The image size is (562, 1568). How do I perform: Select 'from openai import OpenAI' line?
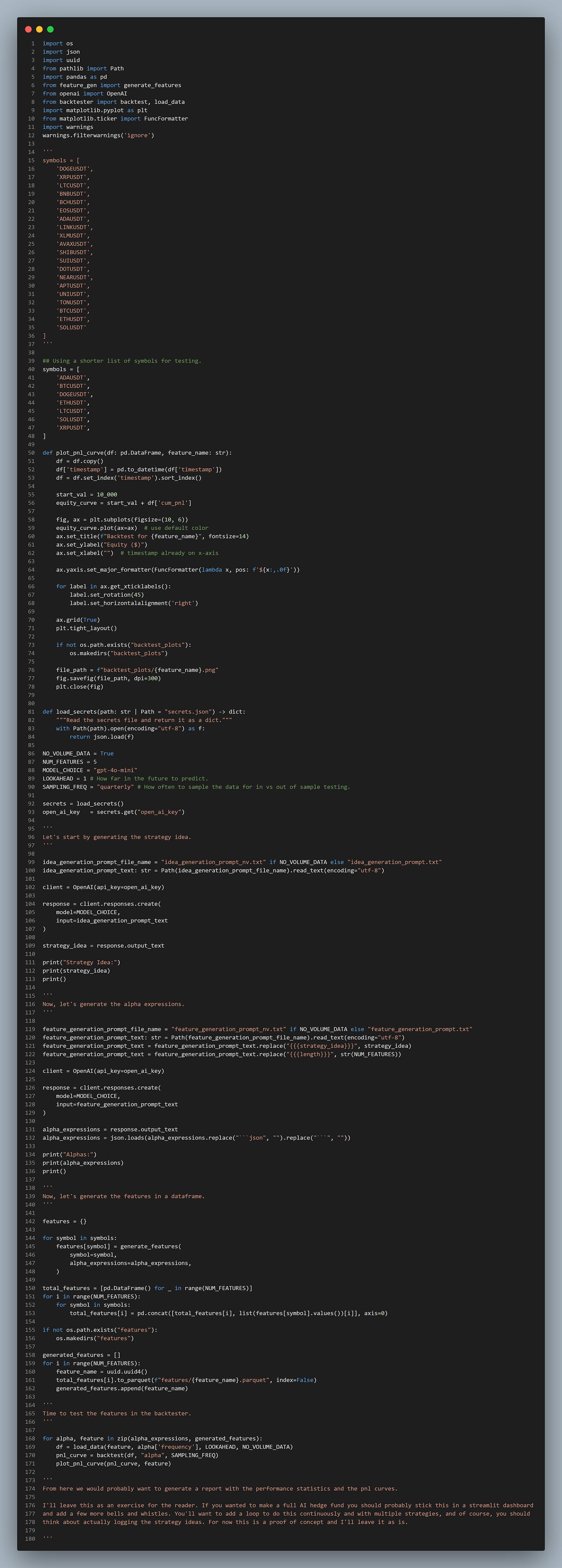click(85, 94)
